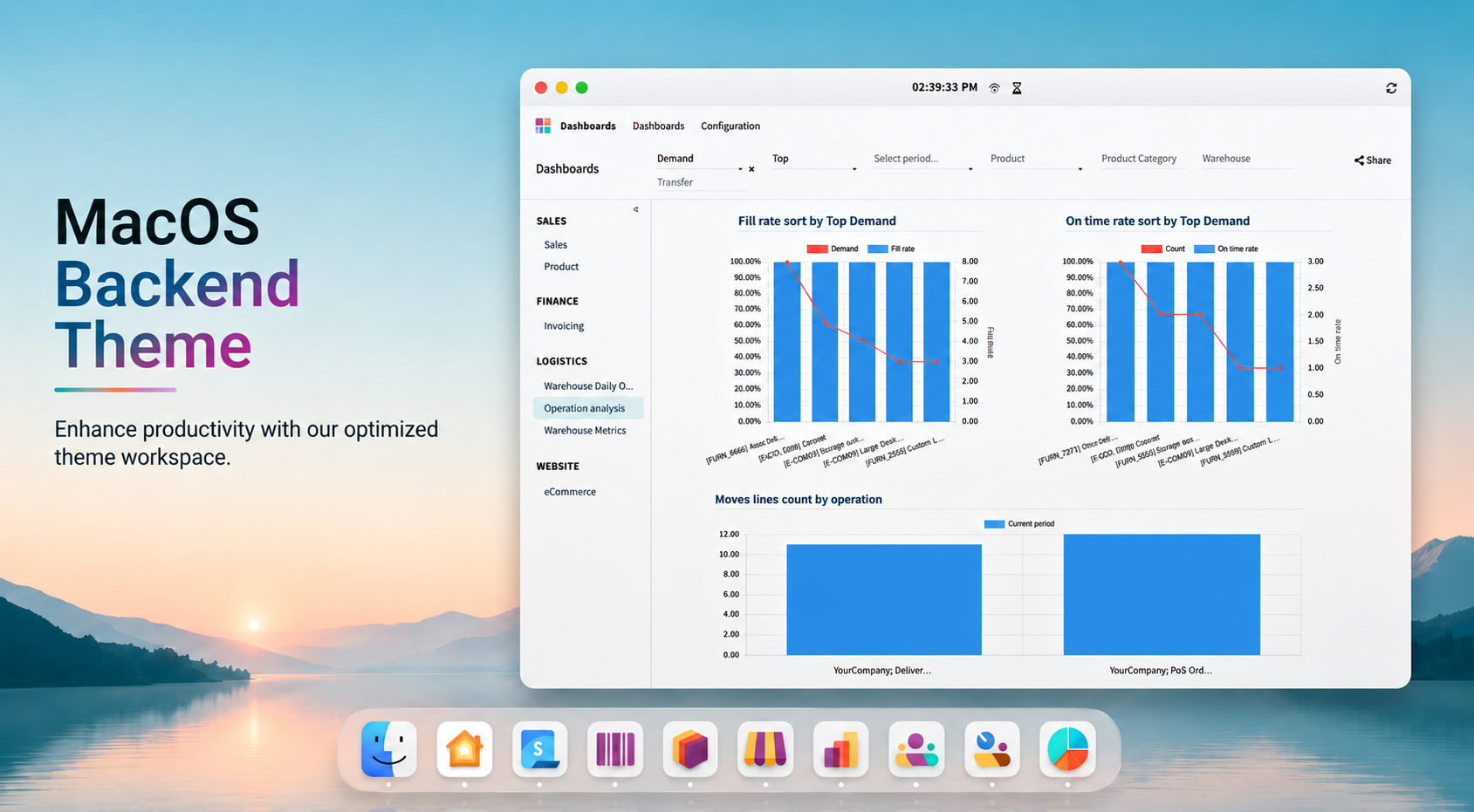1474x812 pixels.
Task: Toggle red Demand legend in Fill rate chart
Action: [833, 249]
